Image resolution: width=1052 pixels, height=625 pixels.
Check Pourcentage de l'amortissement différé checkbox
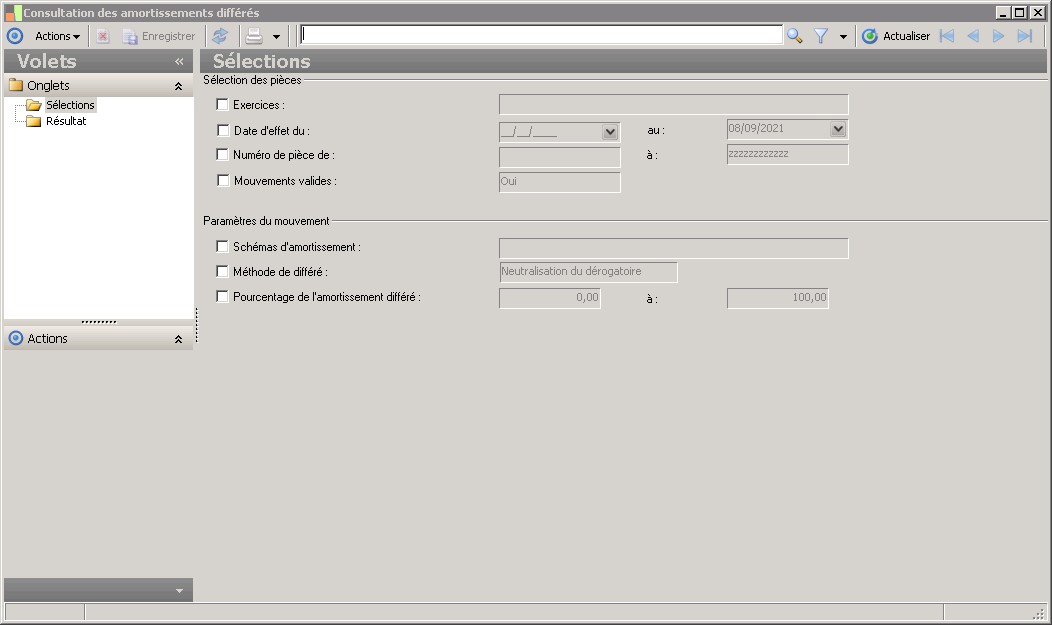click(222, 296)
